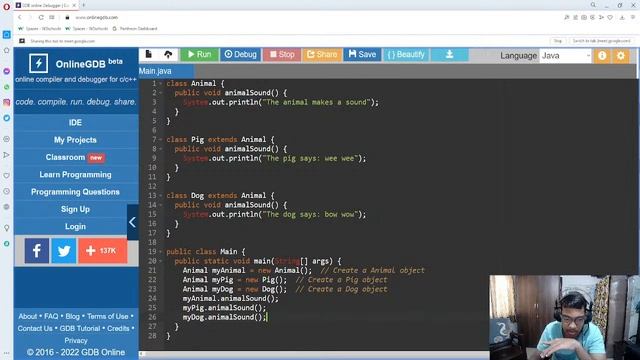Save the project
This screenshot has height=360, width=640.
pos(362,54)
